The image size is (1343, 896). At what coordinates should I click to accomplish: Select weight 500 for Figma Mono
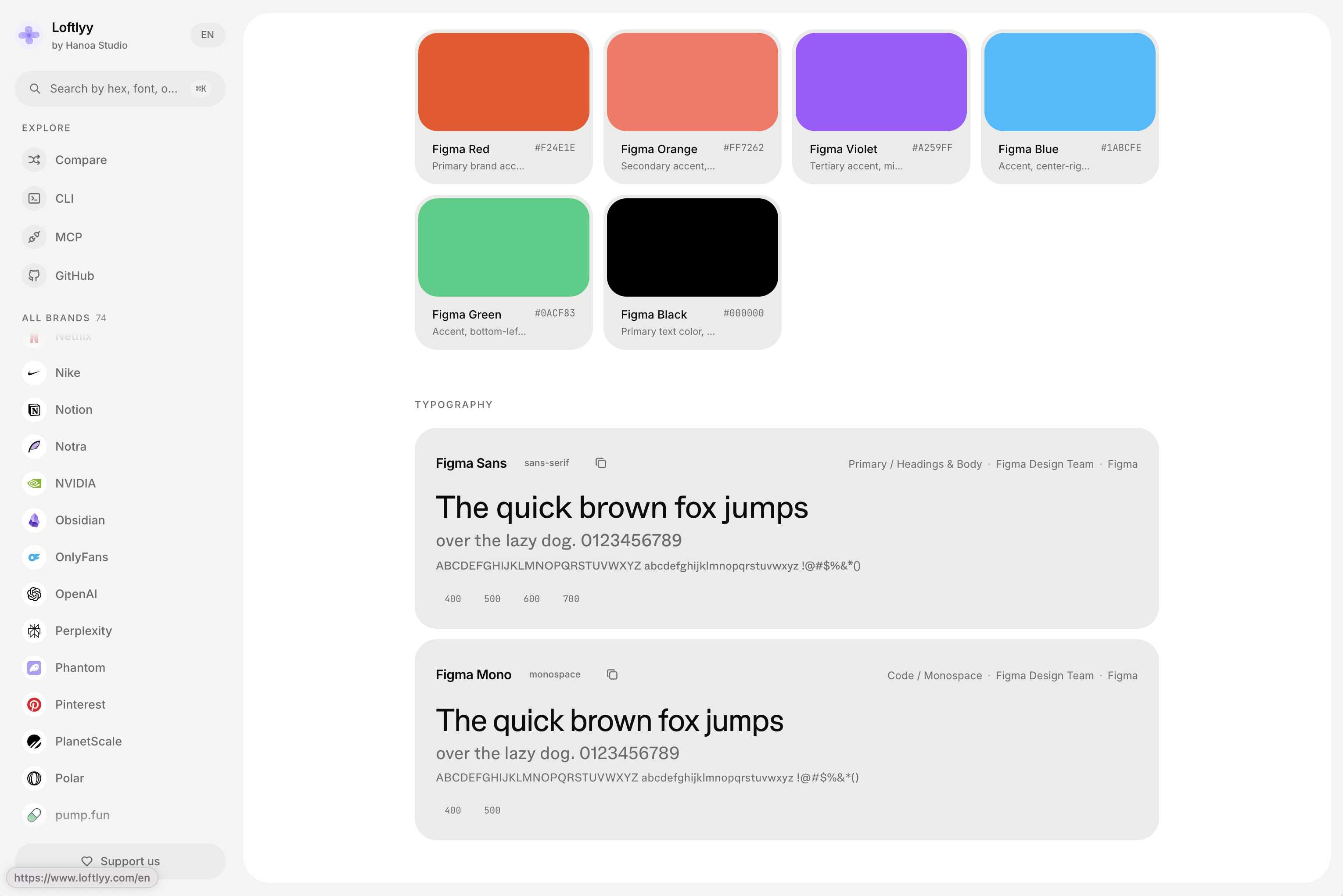[x=492, y=810]
